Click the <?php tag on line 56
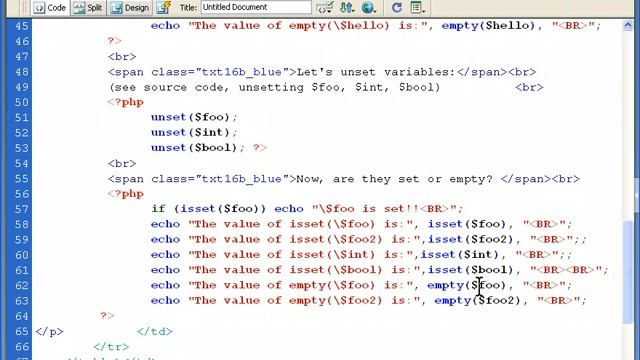The height and width of the screenshot is (360, 640). coord(126,194)
